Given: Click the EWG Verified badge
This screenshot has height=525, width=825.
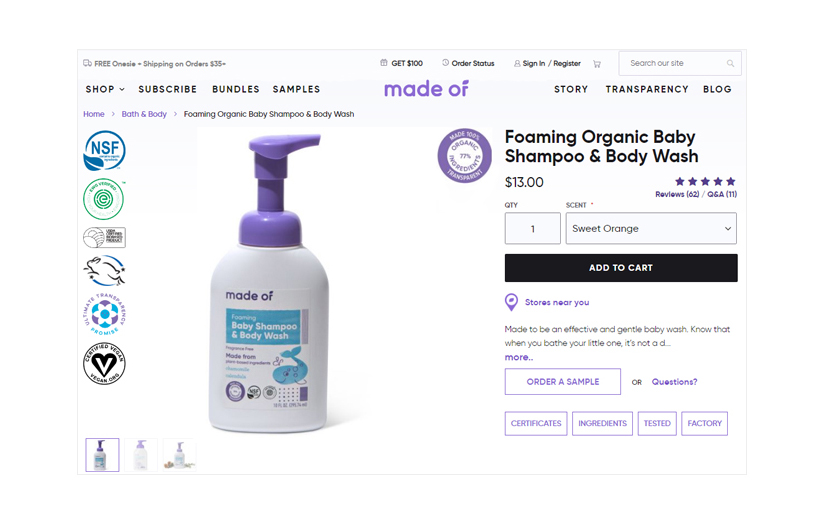Looking at the screenshot, I should pyautogui.click(x=104, y=199).
